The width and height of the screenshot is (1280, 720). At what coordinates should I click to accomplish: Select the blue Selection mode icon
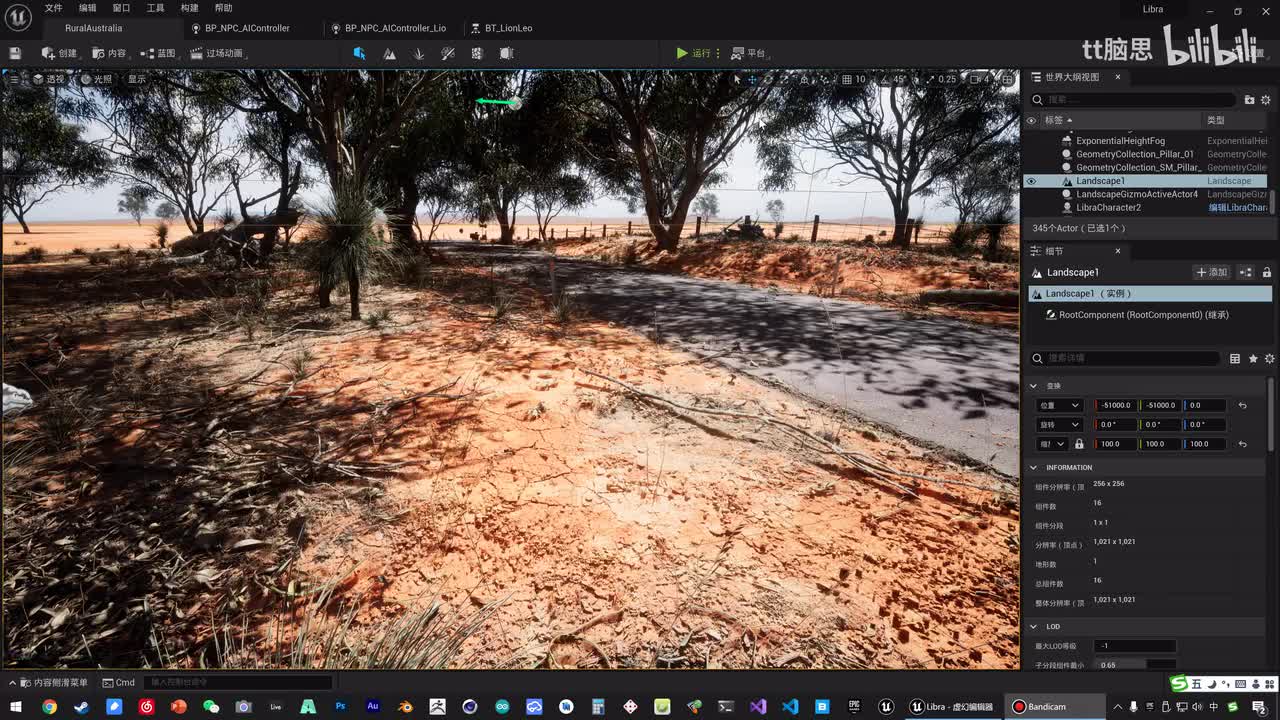pos(359,53)
